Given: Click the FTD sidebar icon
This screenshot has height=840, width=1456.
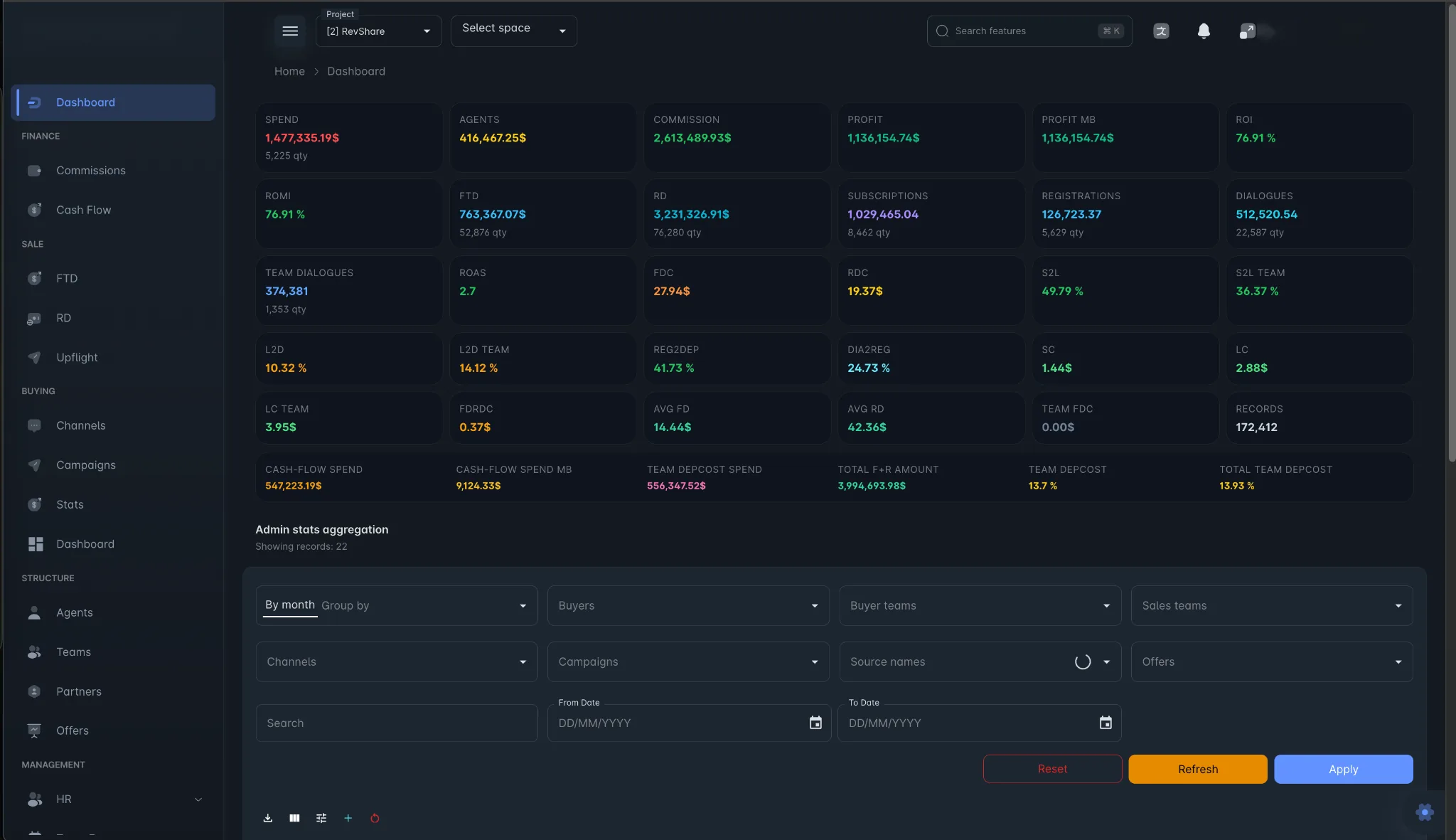Looking at the screenshot, I should 34,278.
